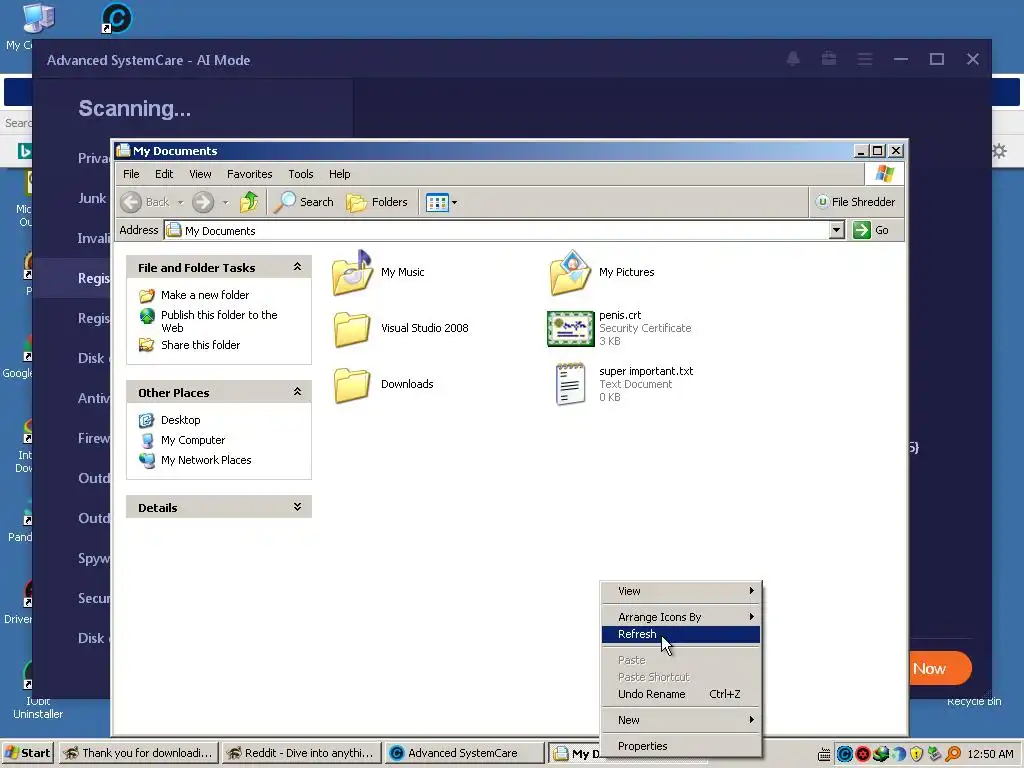Open the Tools menu
The width and height of the screenshot is (1024, 768).
[x=300, y=174]
